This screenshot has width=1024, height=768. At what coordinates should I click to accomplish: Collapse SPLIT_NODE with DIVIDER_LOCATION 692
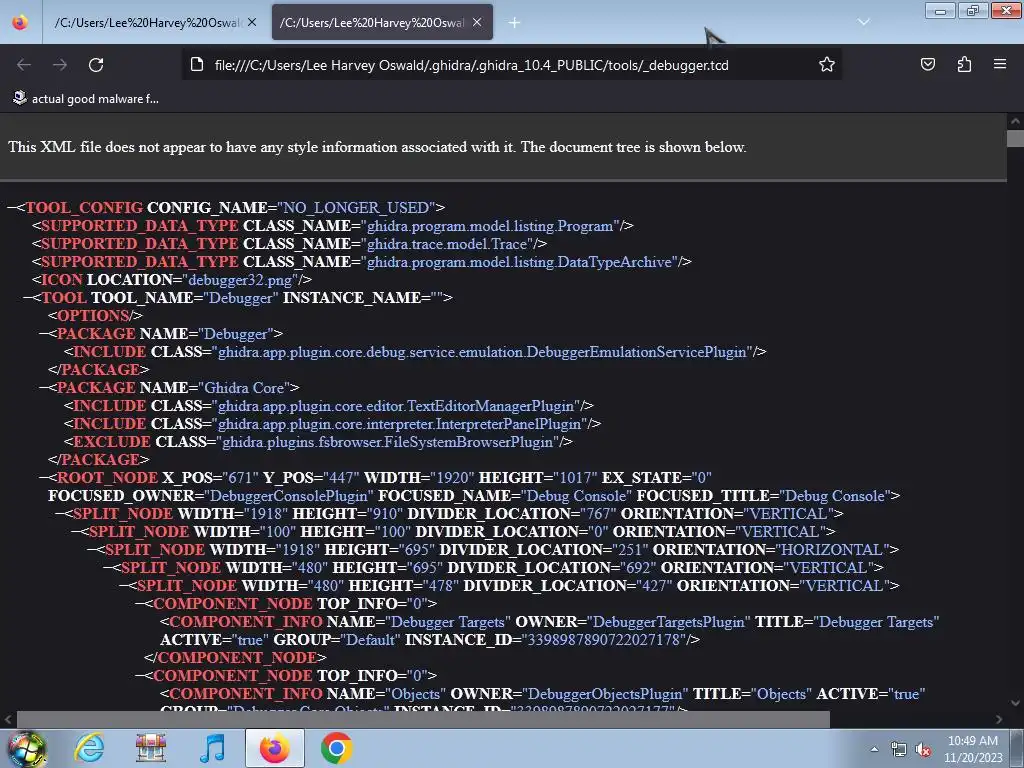(107, 568)
